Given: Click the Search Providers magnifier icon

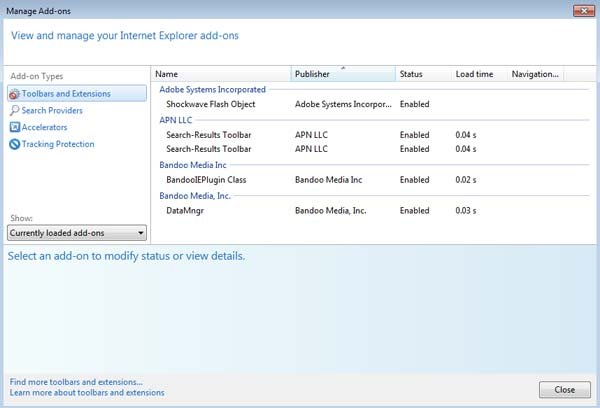Looking at the screenshot, I should (15, 110).
